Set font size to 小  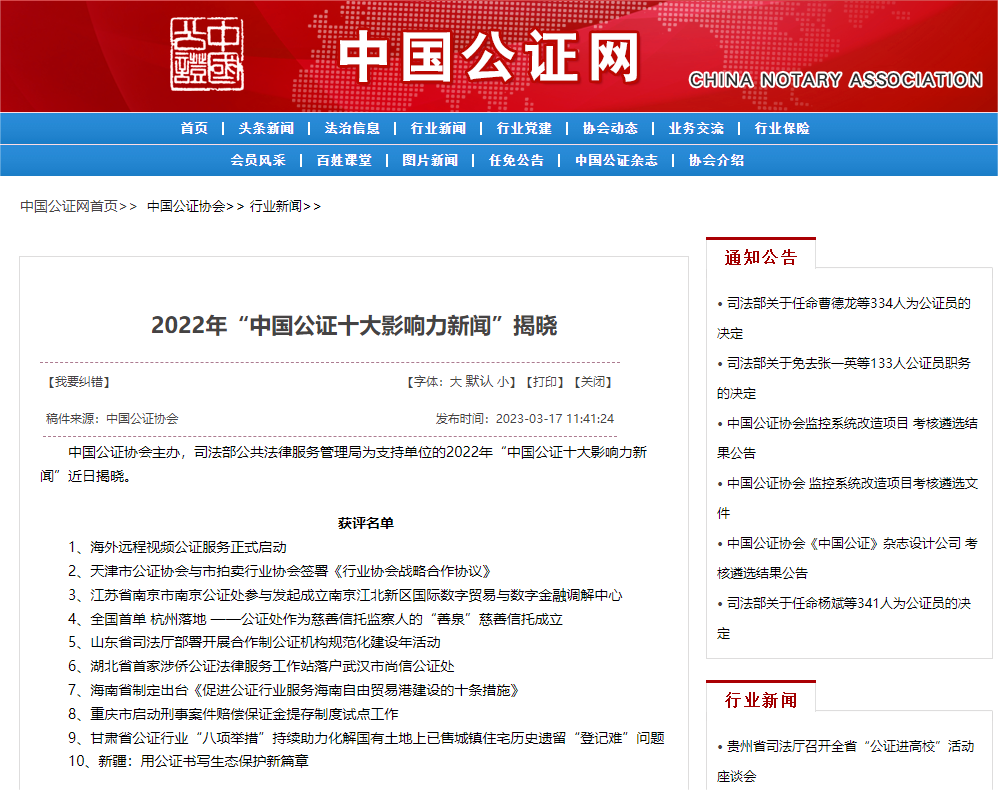[x=503, y=381]
